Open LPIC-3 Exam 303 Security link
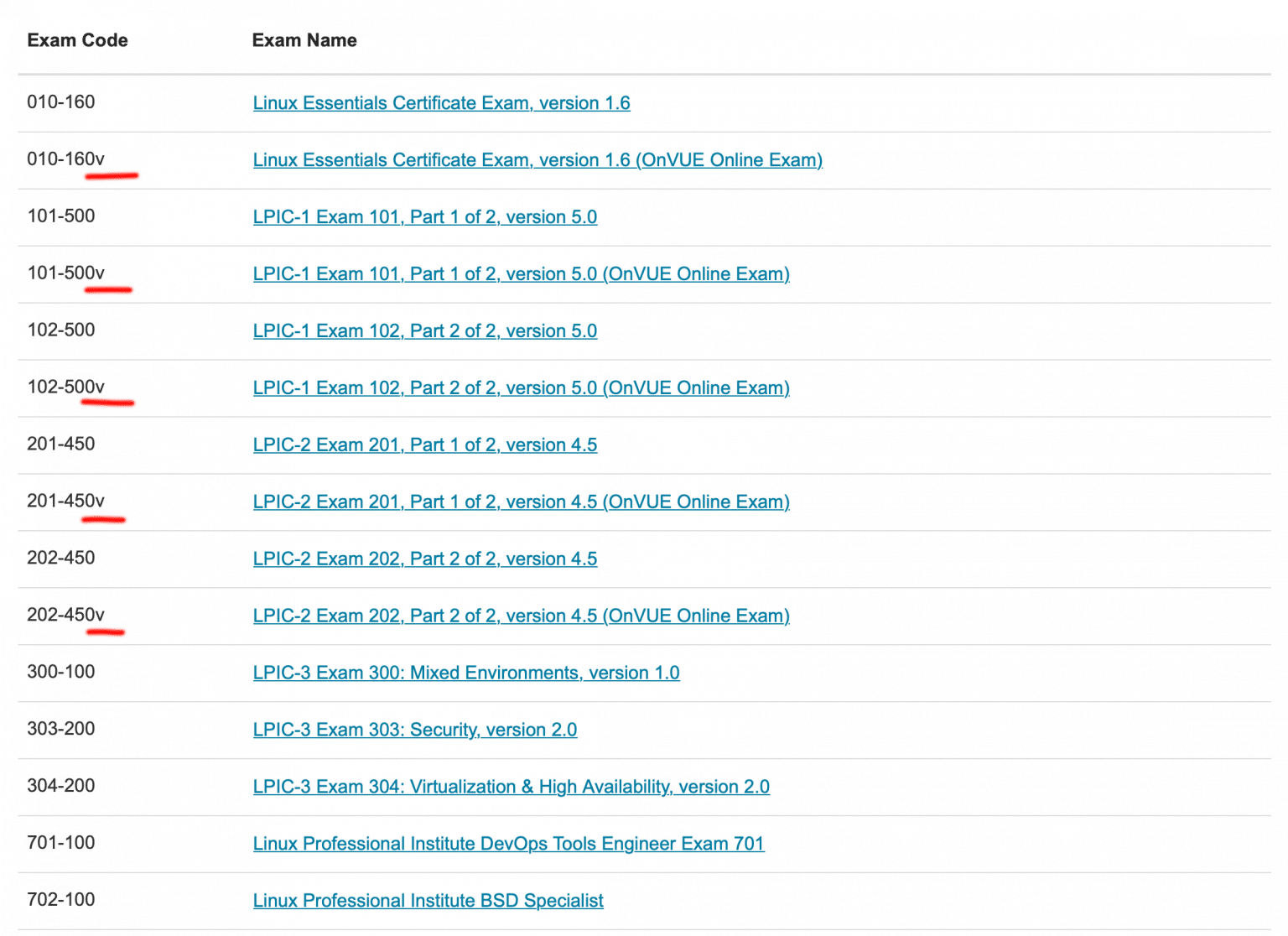Screen dimensions: 1288x936 click(414, 731)
